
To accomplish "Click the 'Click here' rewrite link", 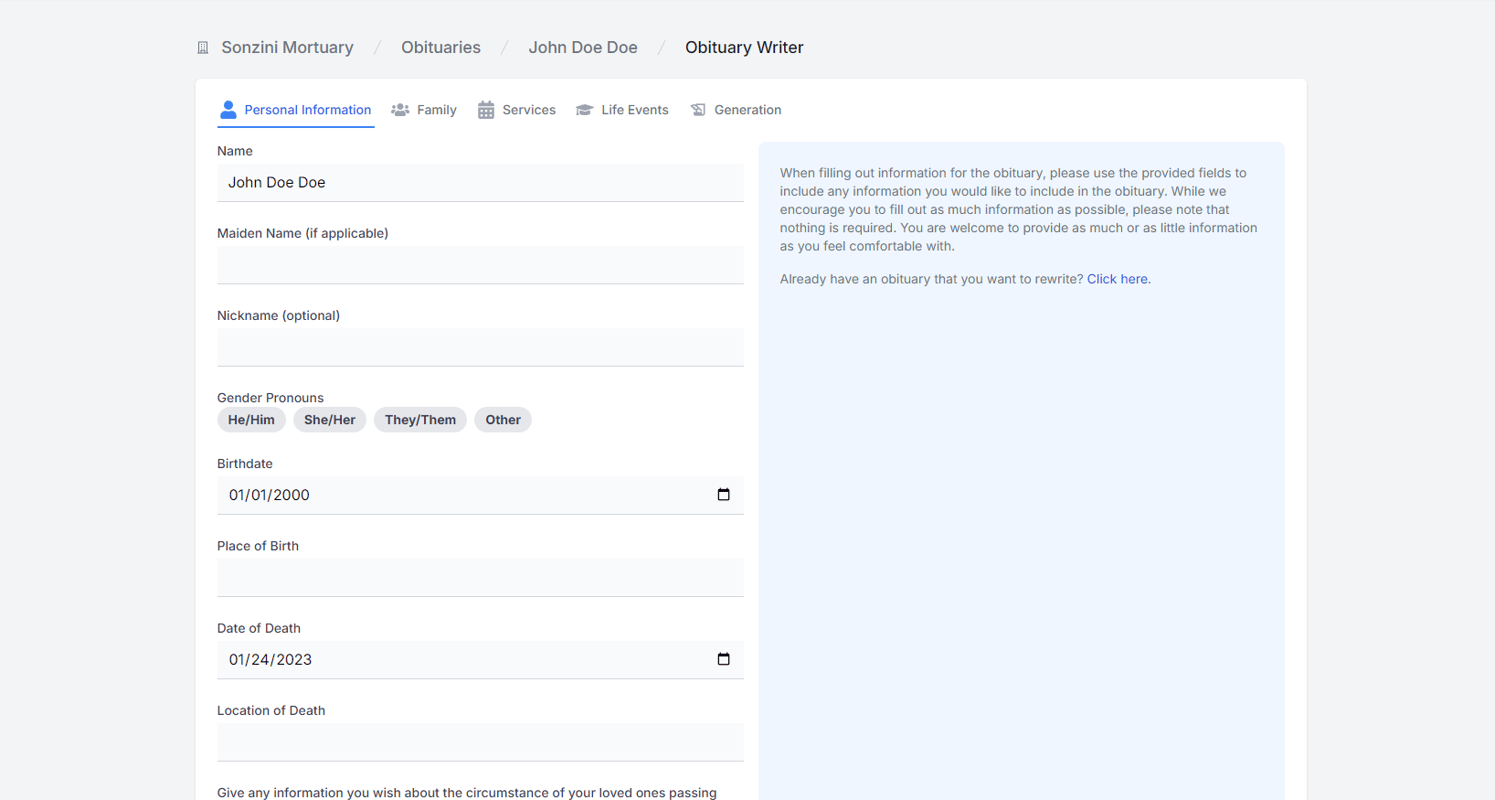I will click(x=1116, y=278).
